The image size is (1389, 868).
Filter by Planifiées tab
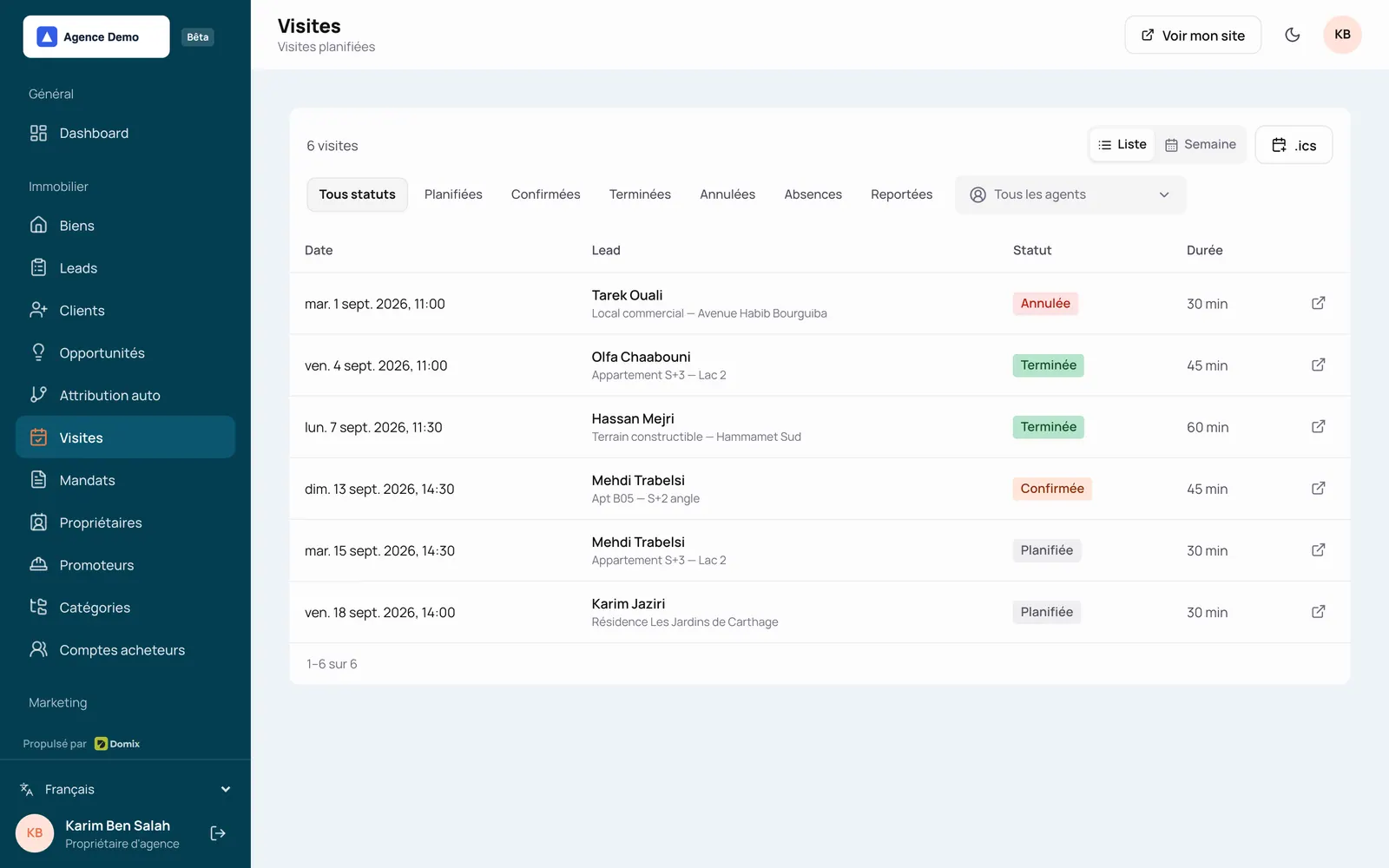pos(453,194)
